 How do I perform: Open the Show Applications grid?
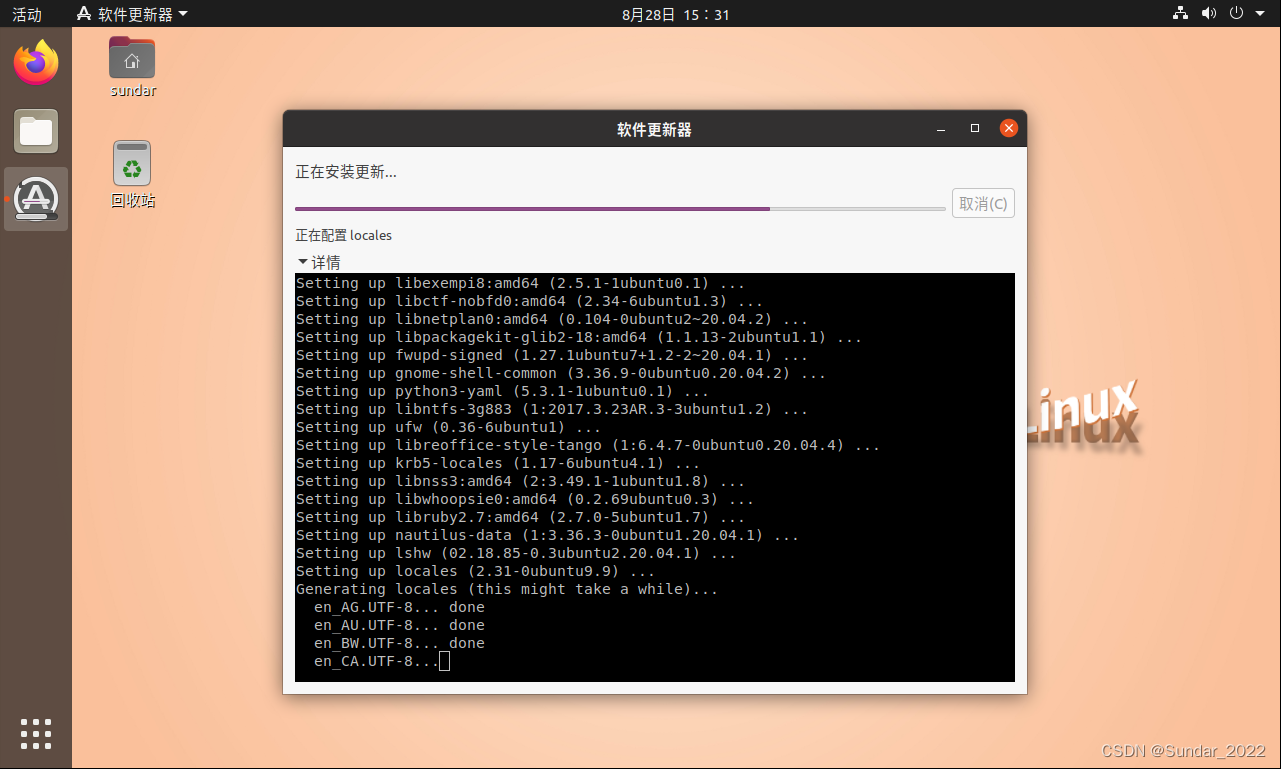35,733
